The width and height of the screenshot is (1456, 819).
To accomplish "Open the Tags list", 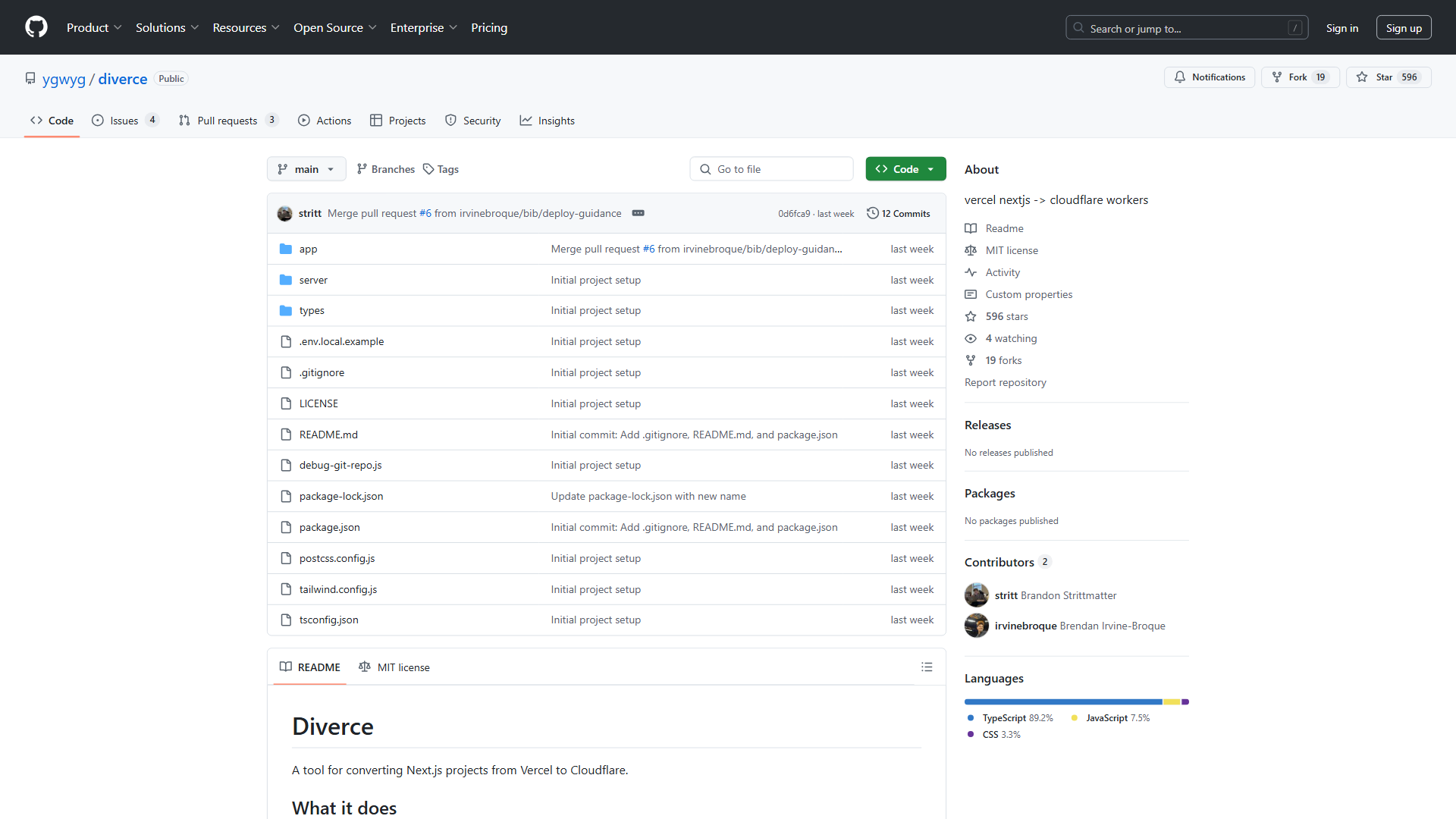I will tap(441, 169).
